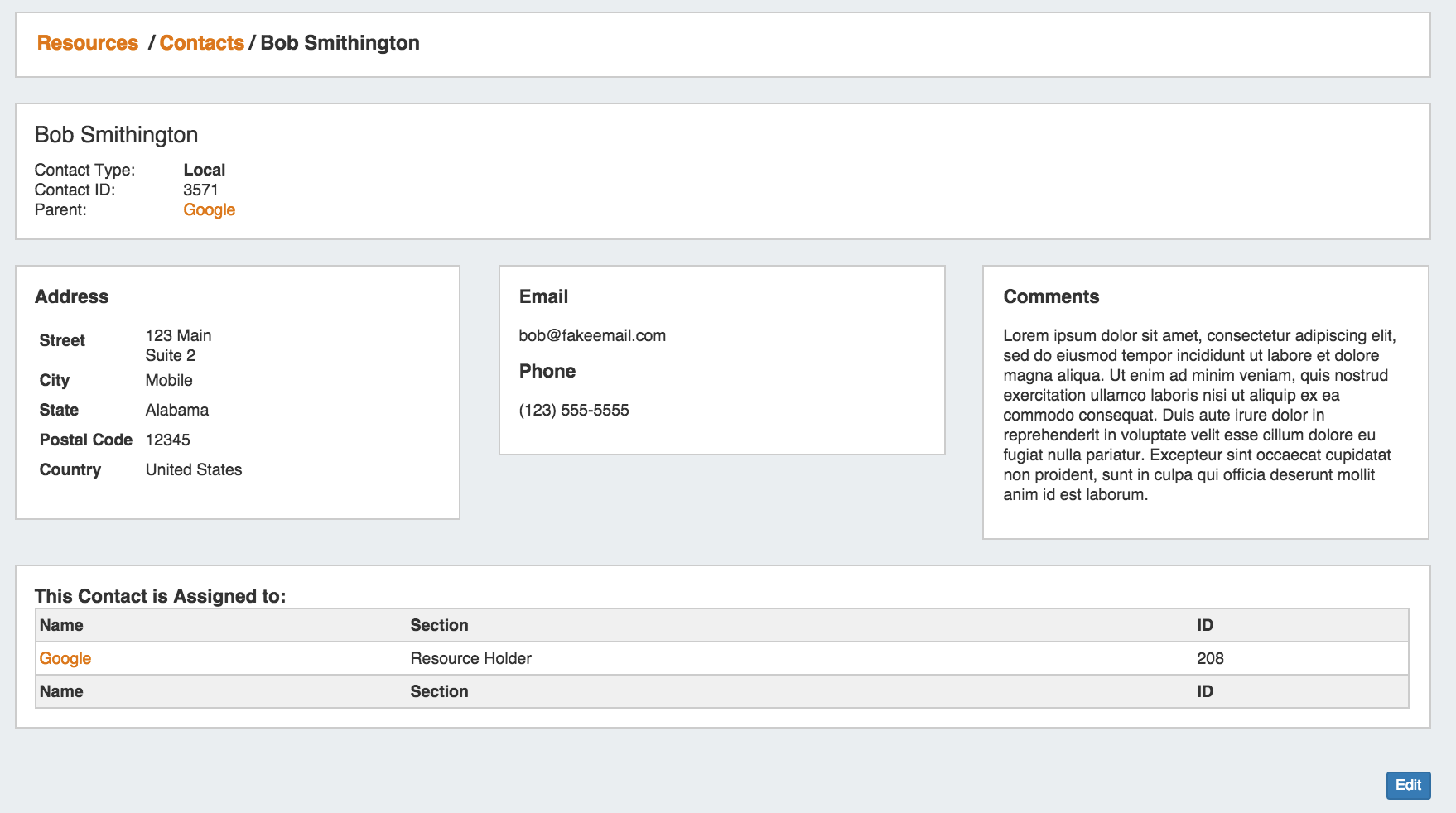Click the Resource Holder section cell
Screen dimensions: 1456x813
470,659
